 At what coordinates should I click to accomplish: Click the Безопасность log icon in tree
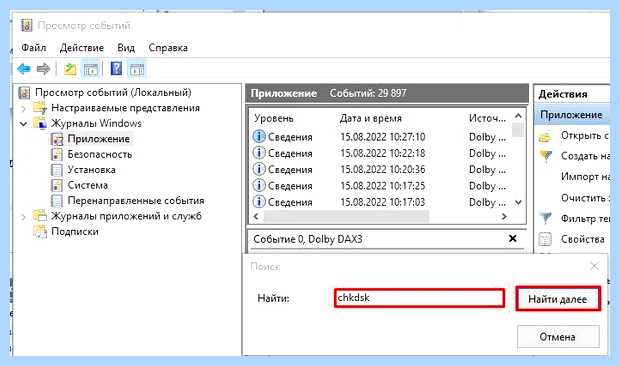click(57, 155)
